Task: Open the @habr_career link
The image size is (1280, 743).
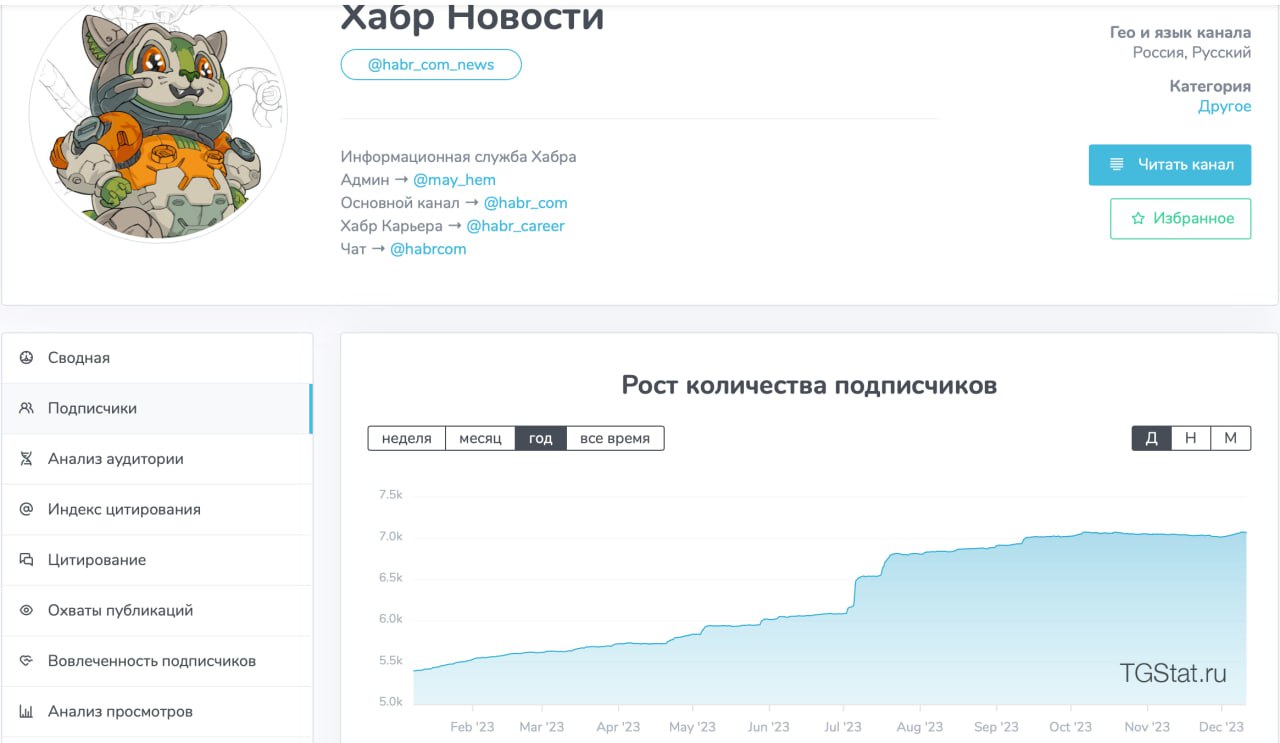Action: tap(515, 226)
